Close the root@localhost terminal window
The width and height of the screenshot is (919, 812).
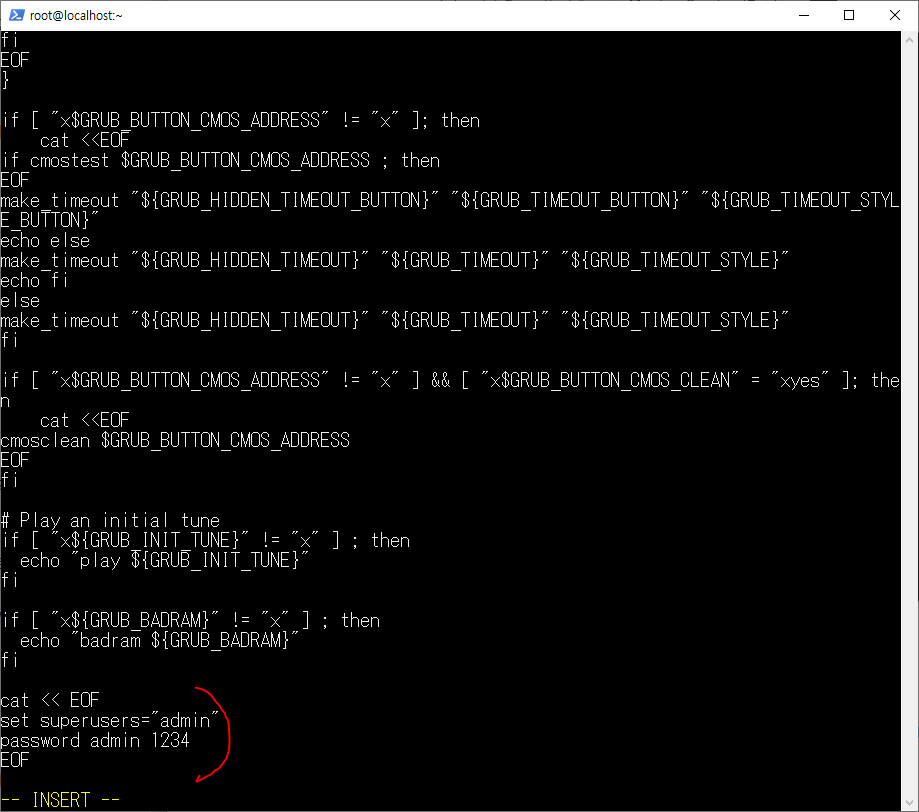894,15
